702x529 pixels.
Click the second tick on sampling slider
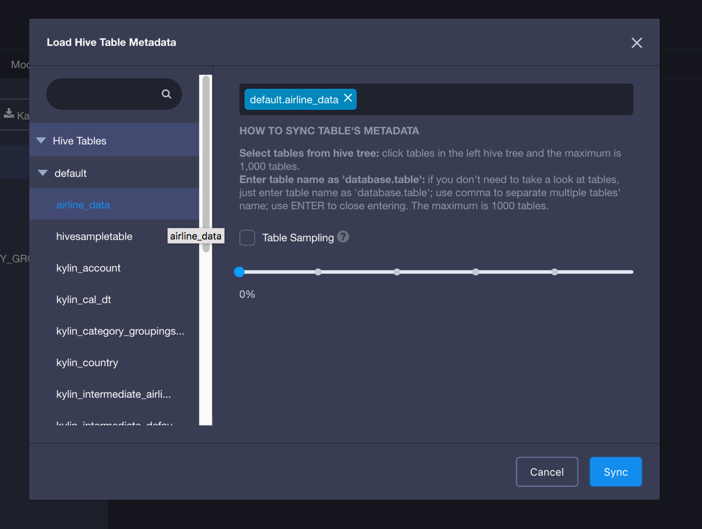click(x=318, y=272)
